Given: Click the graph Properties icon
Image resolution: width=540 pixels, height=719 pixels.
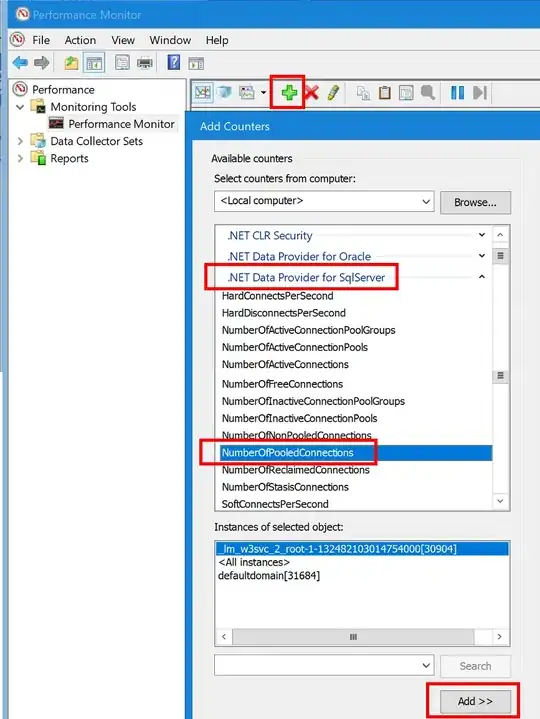Looking at the screenshot, I should [x=406, y=93].
